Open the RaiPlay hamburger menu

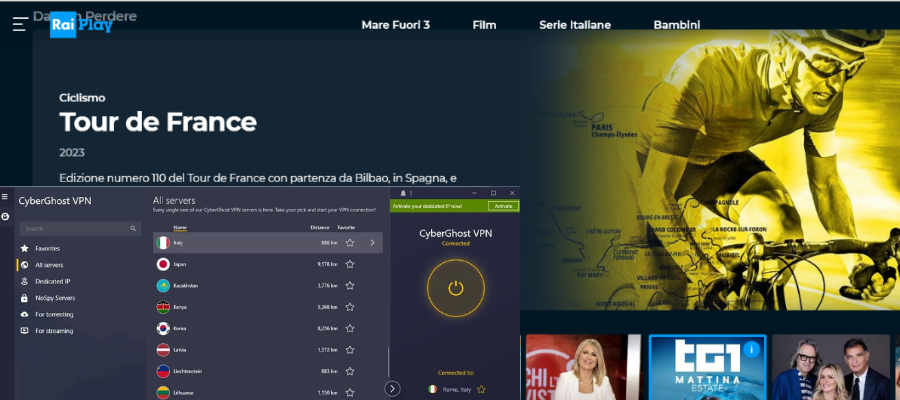click(x=20, y=24)
